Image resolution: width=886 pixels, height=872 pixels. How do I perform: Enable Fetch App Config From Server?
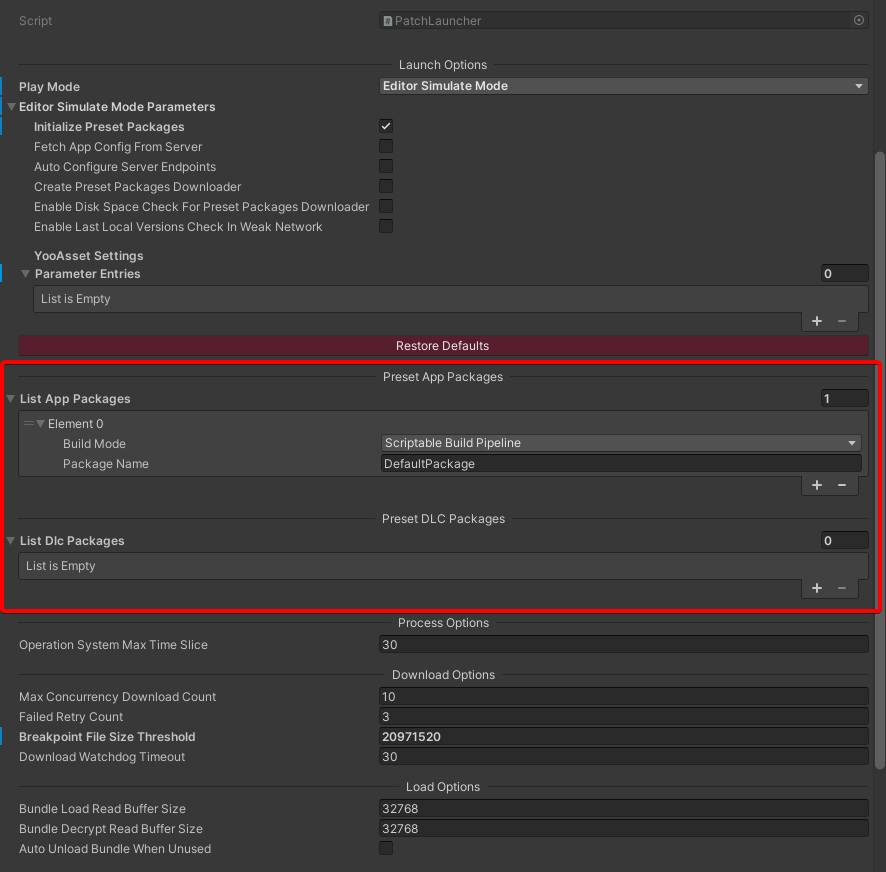click(x=386, y=147)
